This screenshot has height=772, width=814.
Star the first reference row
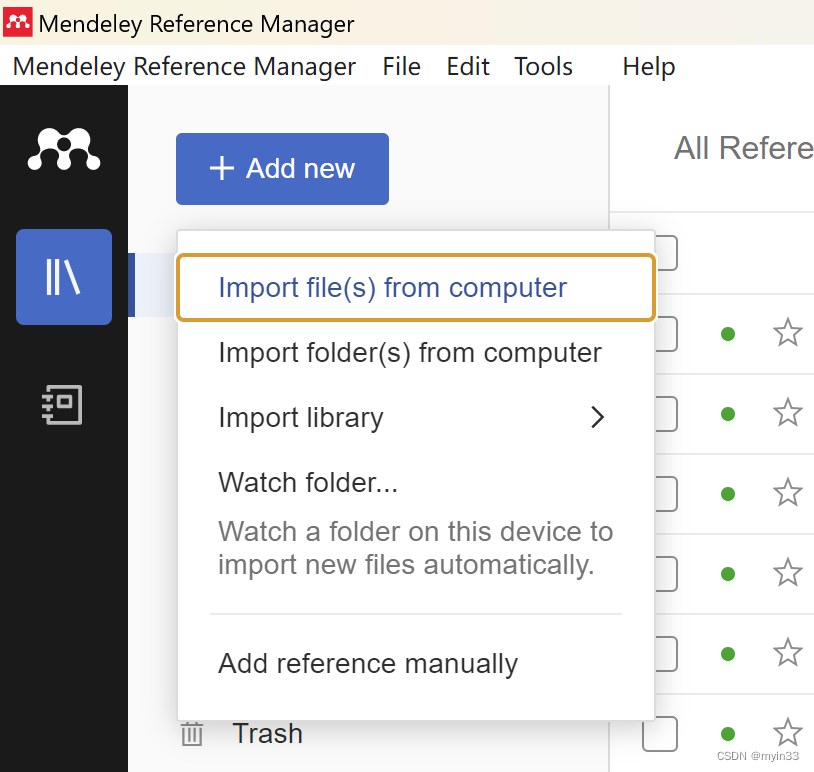(x=788, y=333)
